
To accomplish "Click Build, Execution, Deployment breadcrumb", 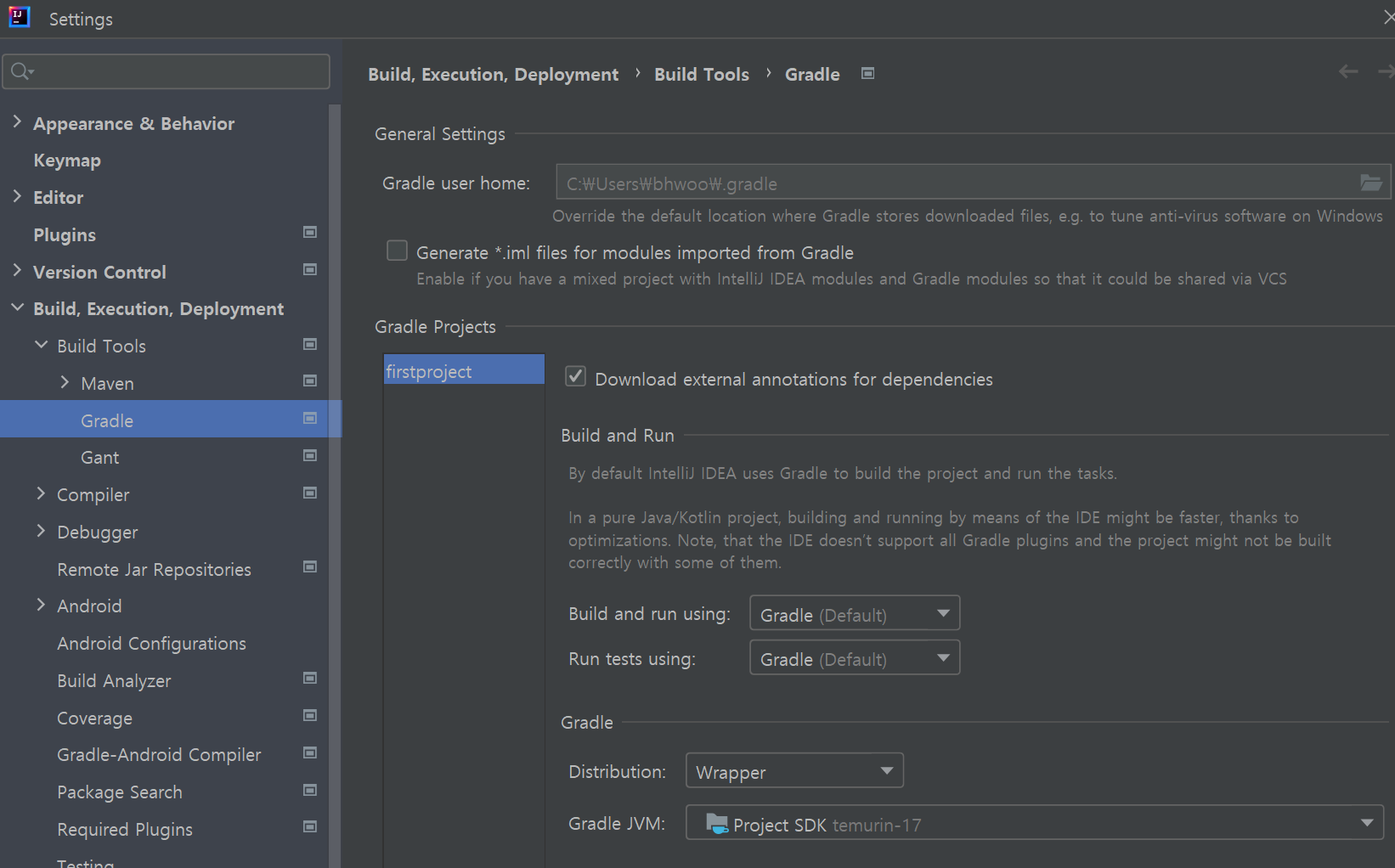I will point(493,75).
